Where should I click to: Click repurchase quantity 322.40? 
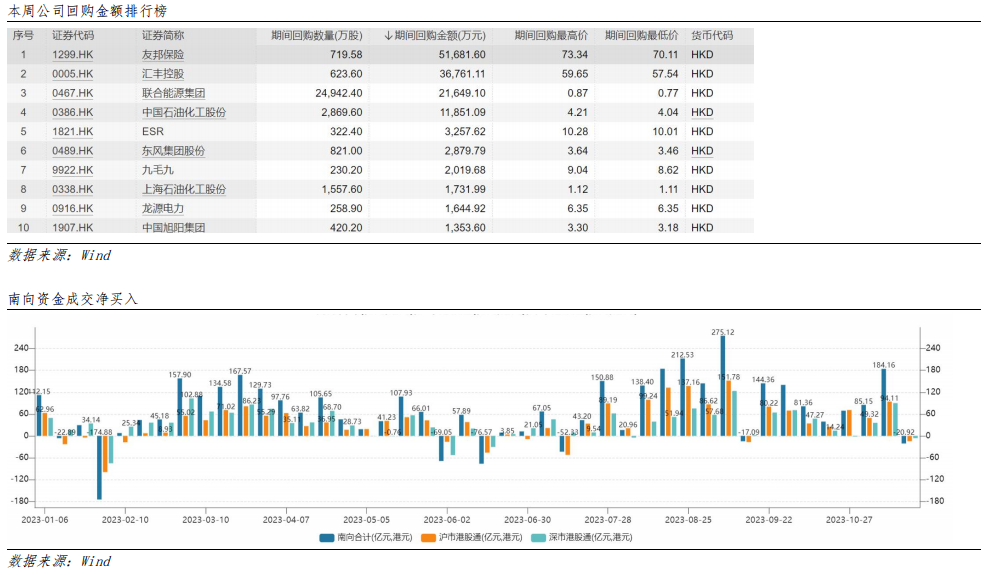(x=346, y=132)
